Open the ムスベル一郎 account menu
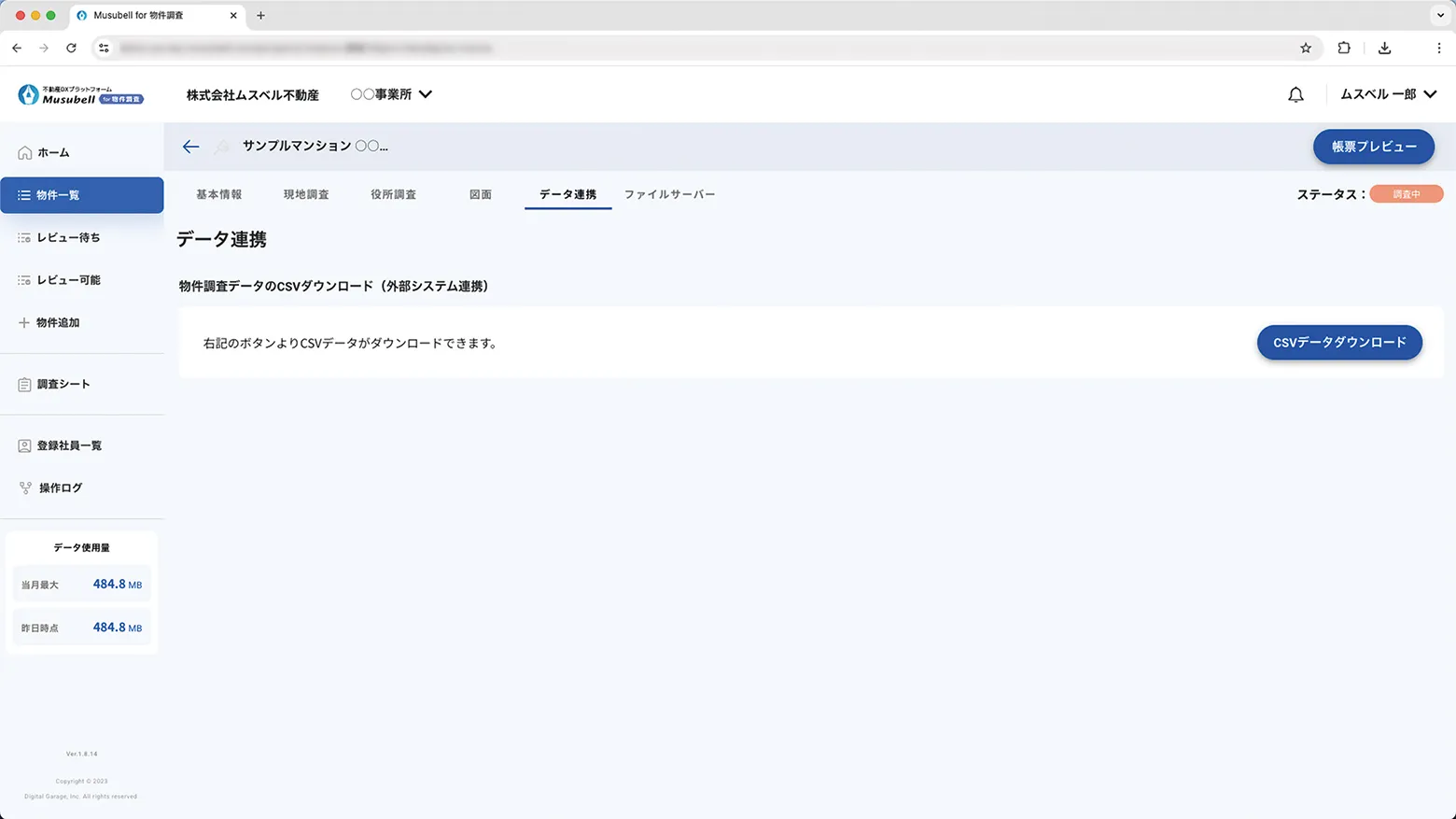The height and width of the screenshot is (819, 1456). [x=1388, y=93]
